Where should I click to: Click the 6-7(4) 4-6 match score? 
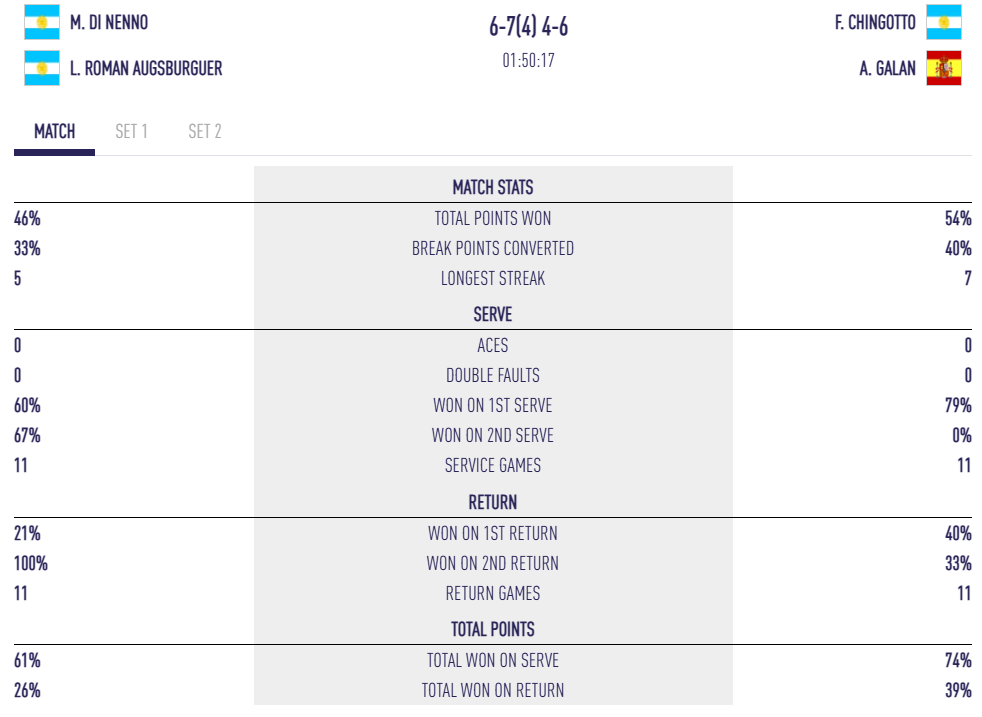click(x=529, y=27)
